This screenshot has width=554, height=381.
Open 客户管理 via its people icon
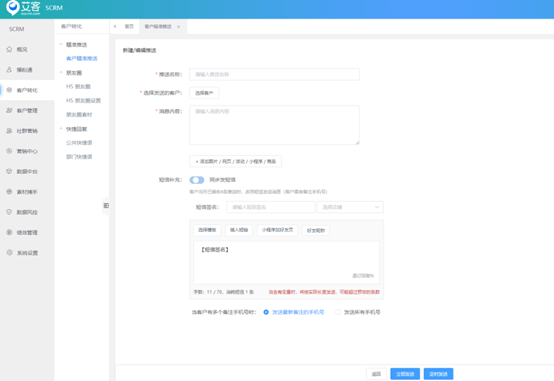(x=9, y=110)
